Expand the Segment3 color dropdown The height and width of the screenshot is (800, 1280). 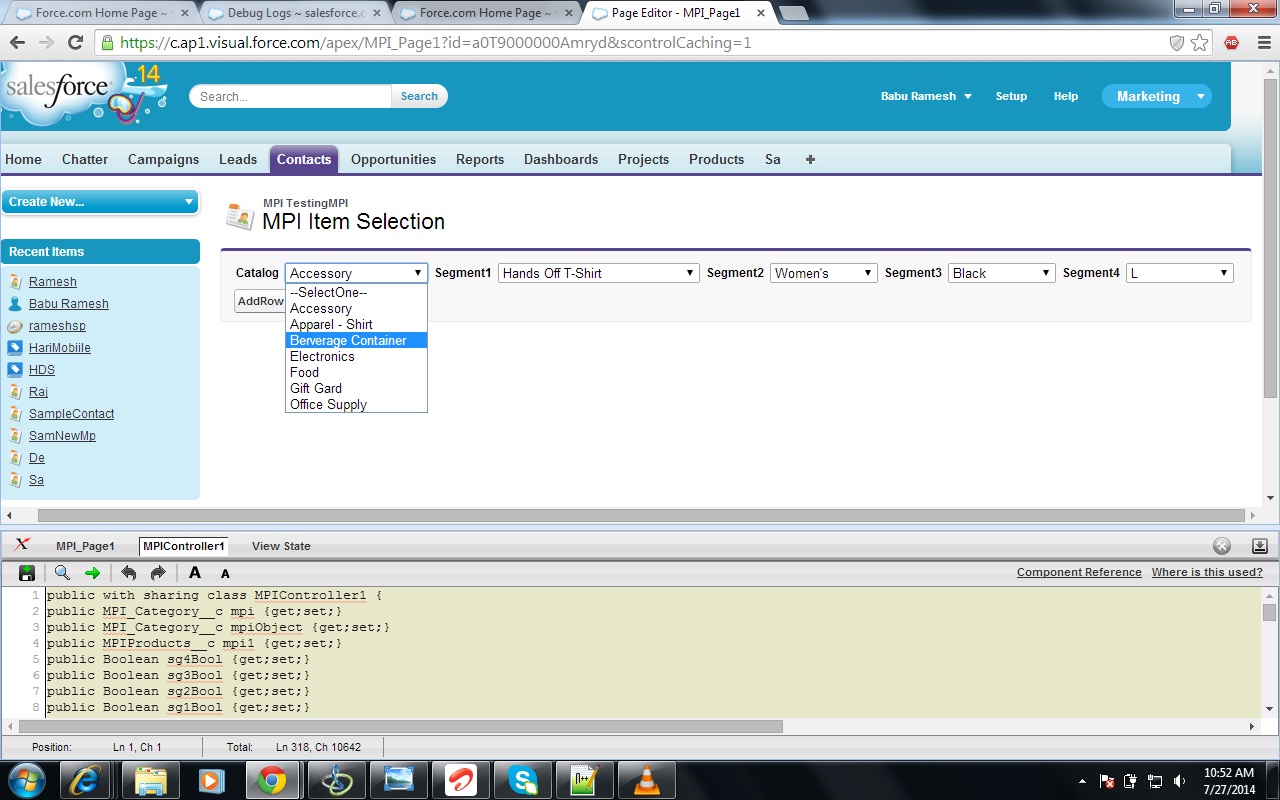(x=1001, y=273)
